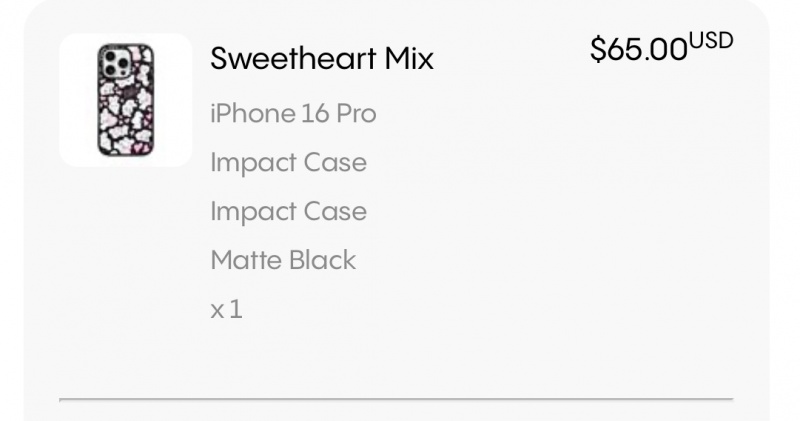The image size is (800, 421).
Task: Select the Matte Black color option text
Action: coord(283,260)
